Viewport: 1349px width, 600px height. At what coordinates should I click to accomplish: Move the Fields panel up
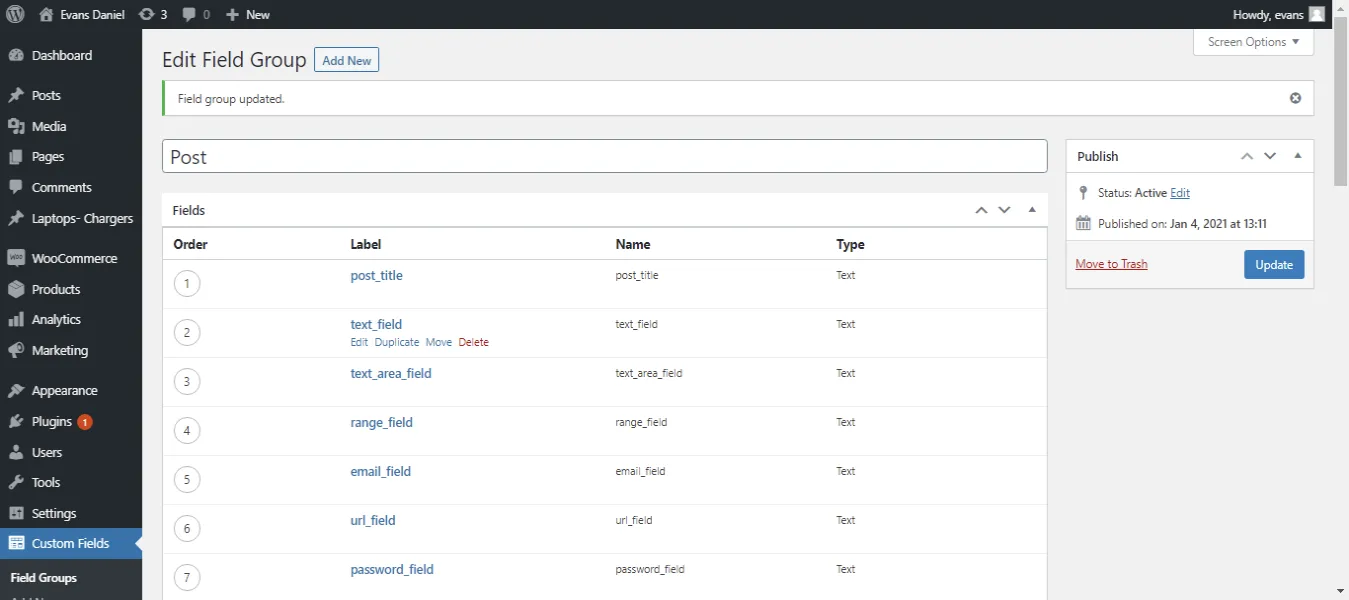click(981, 210)
